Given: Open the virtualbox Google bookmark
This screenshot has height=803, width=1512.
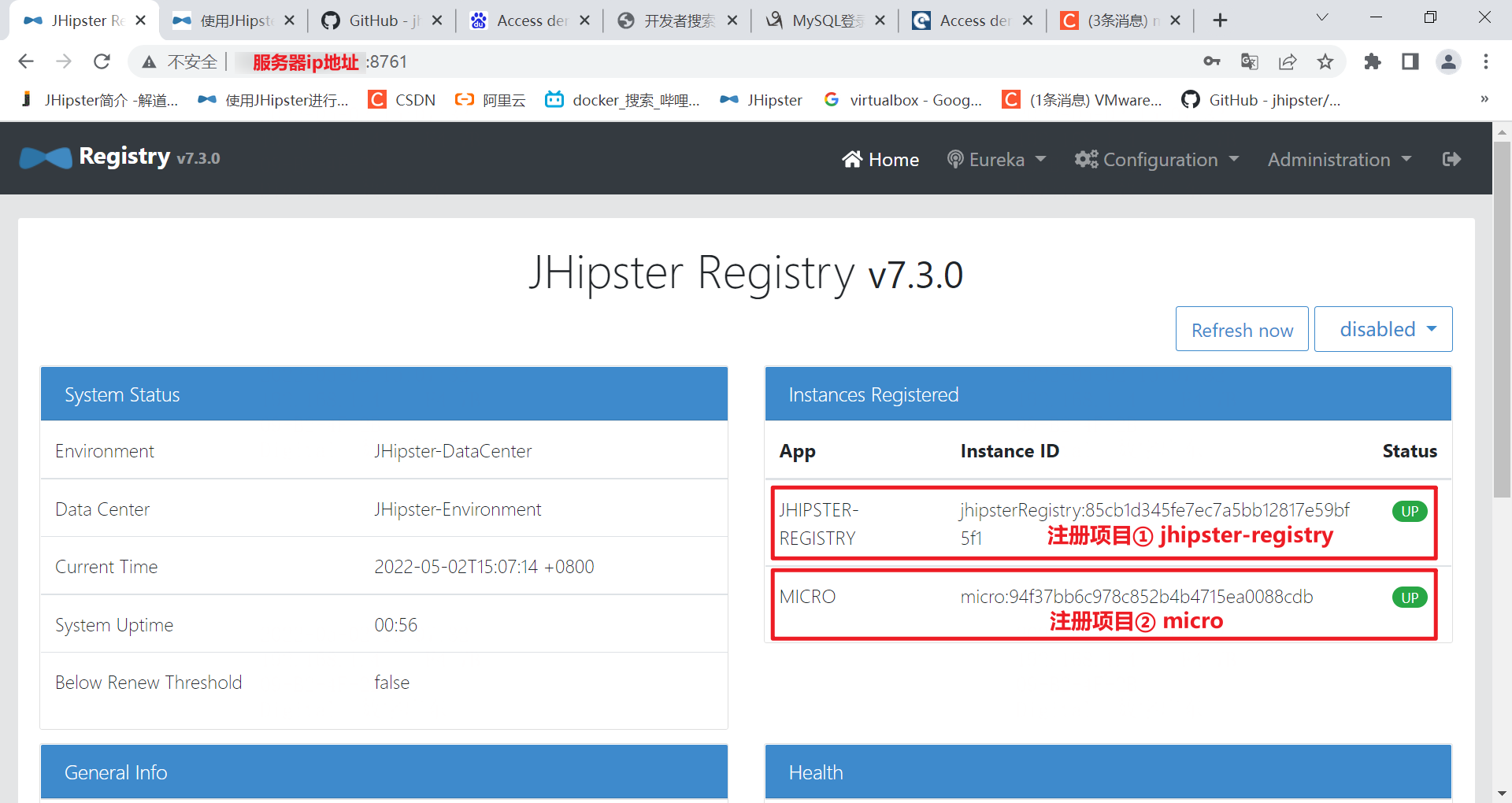Looking at the screenshot, I should (x=902, y=100).
